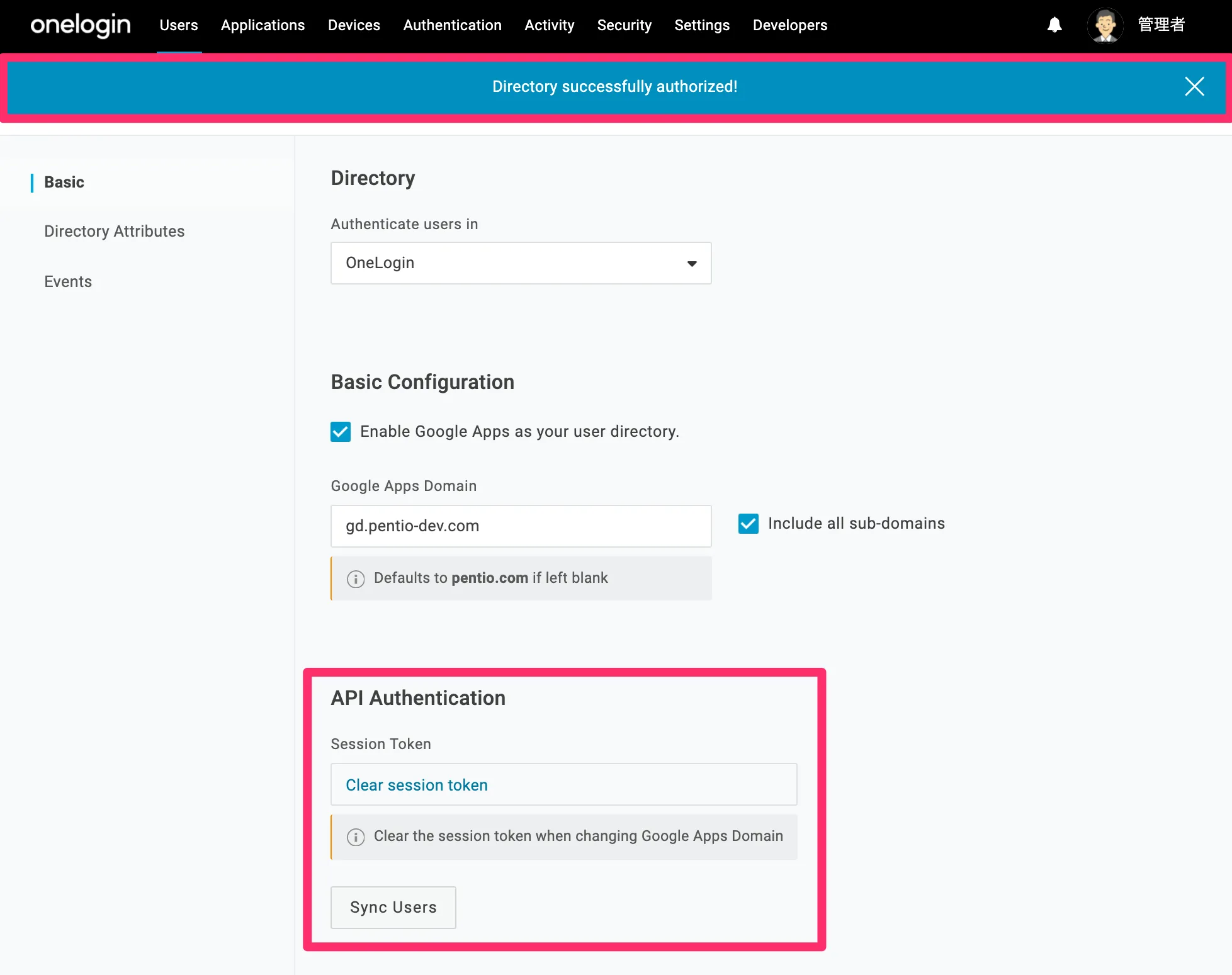
Task: Click info icon beside Defaults to pentio.com
Action: tap(356, 578)
